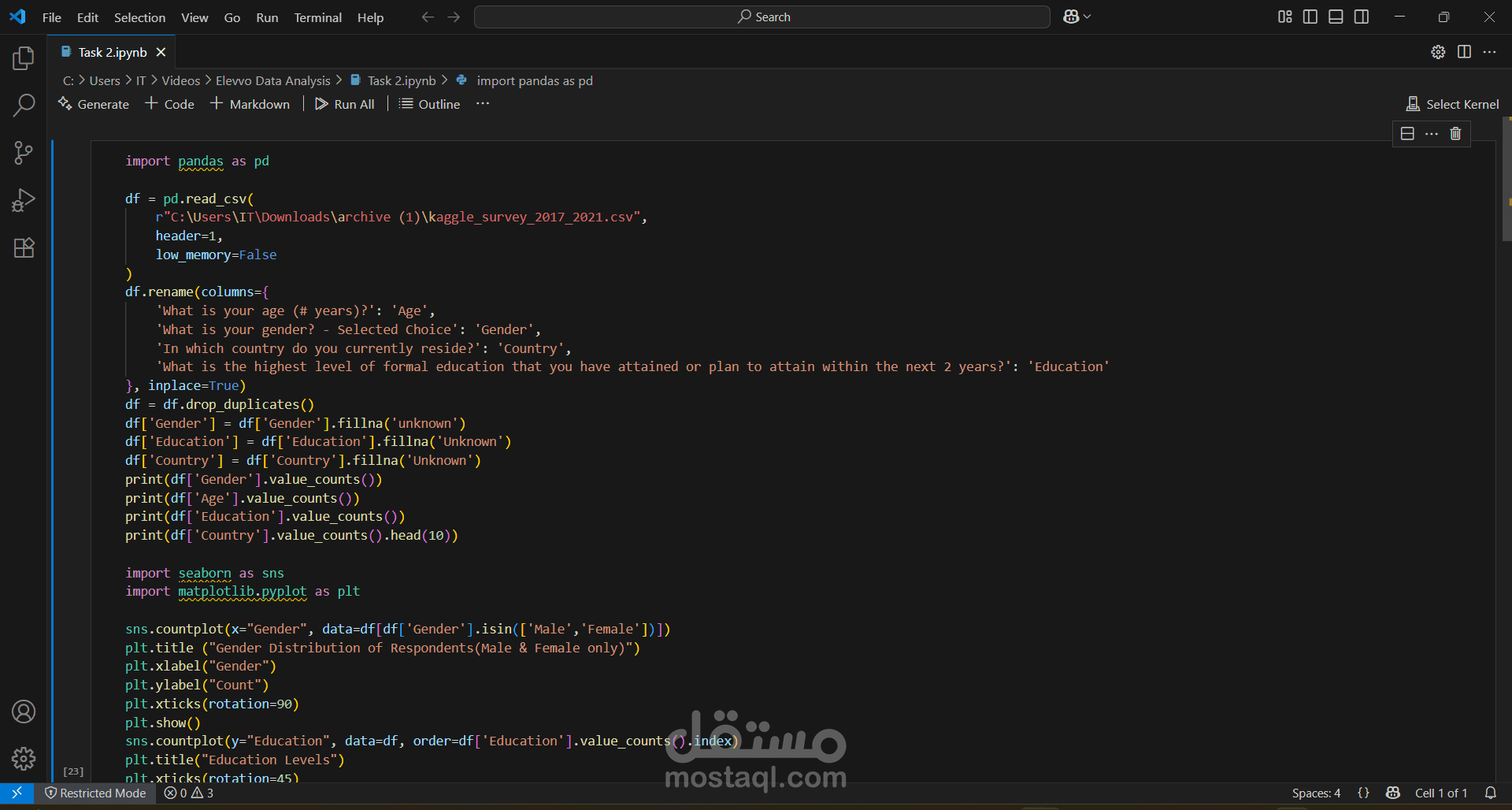Toggle the bottom panel
Screen dimensions: 1512x810
point(1336,17)
